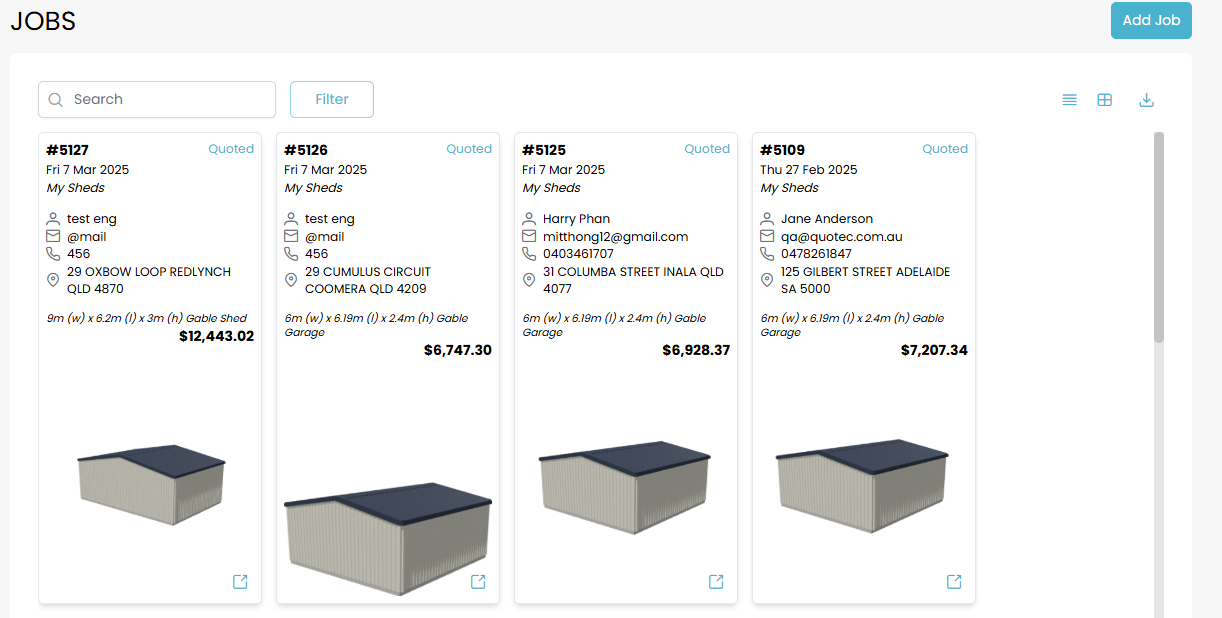Image resolution: width=1222 pixels, height=618 pixels.
Task: Open job #5127 in new window icon
Action: (240, 582)
